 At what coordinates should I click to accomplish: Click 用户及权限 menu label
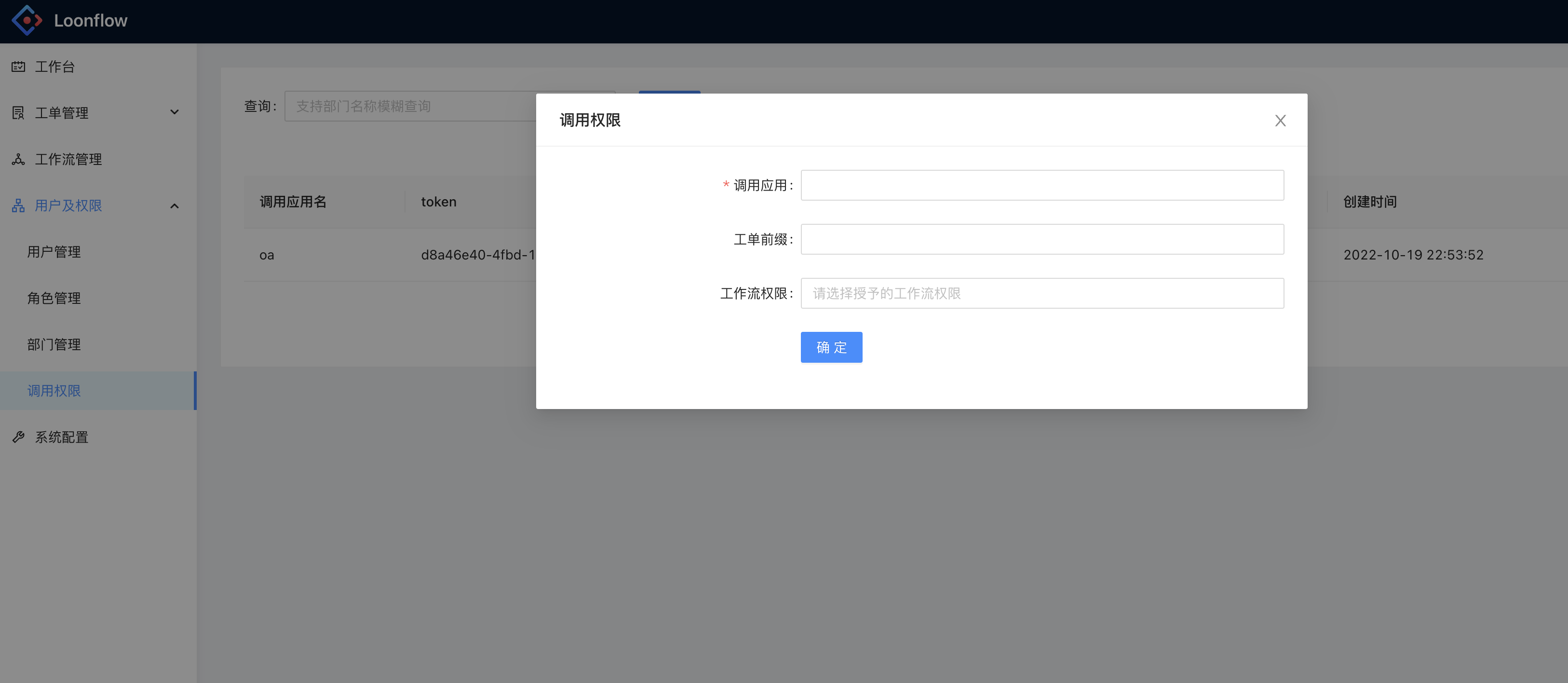click(68, 206)
